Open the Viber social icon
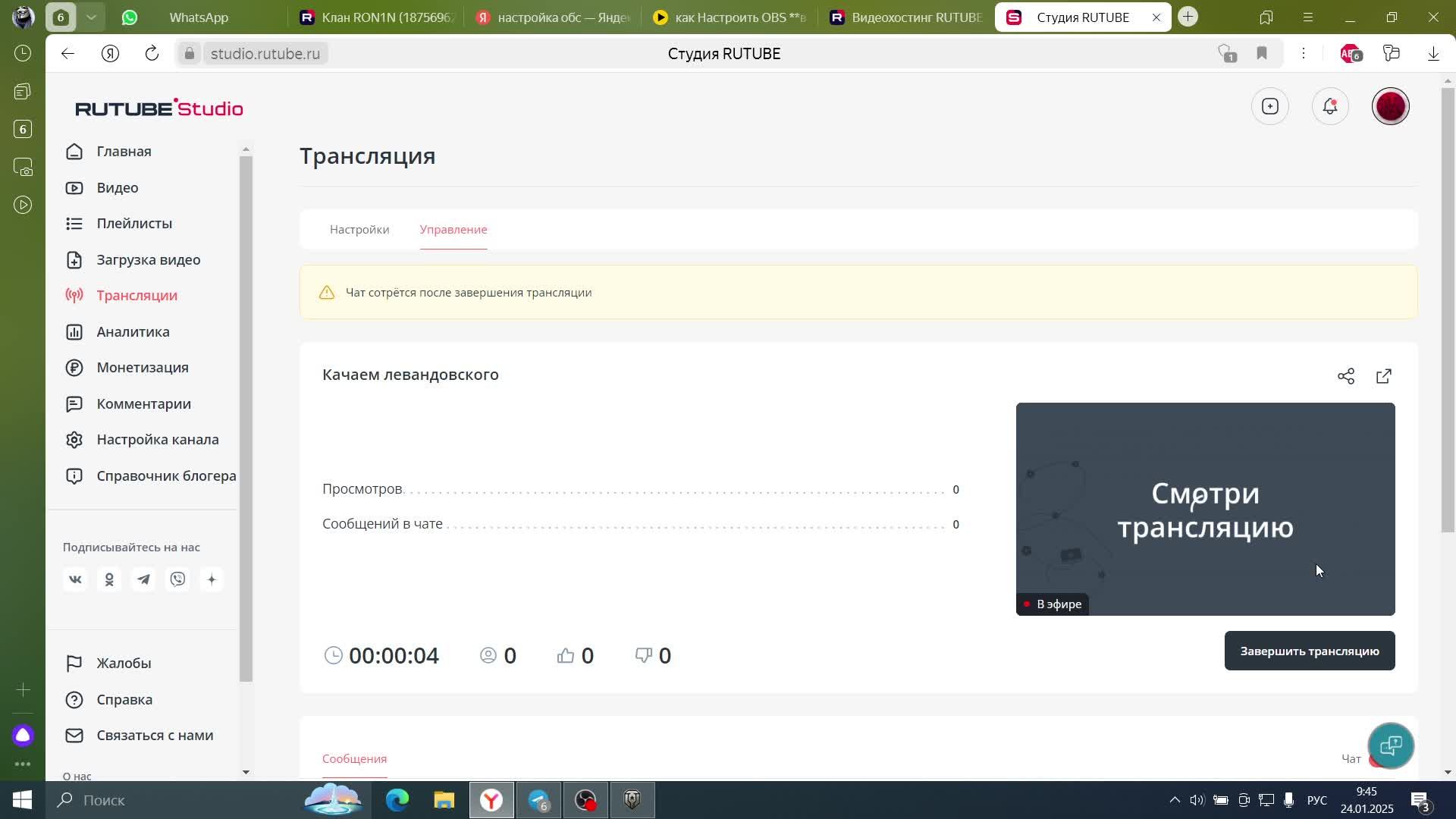 point(177,580)
